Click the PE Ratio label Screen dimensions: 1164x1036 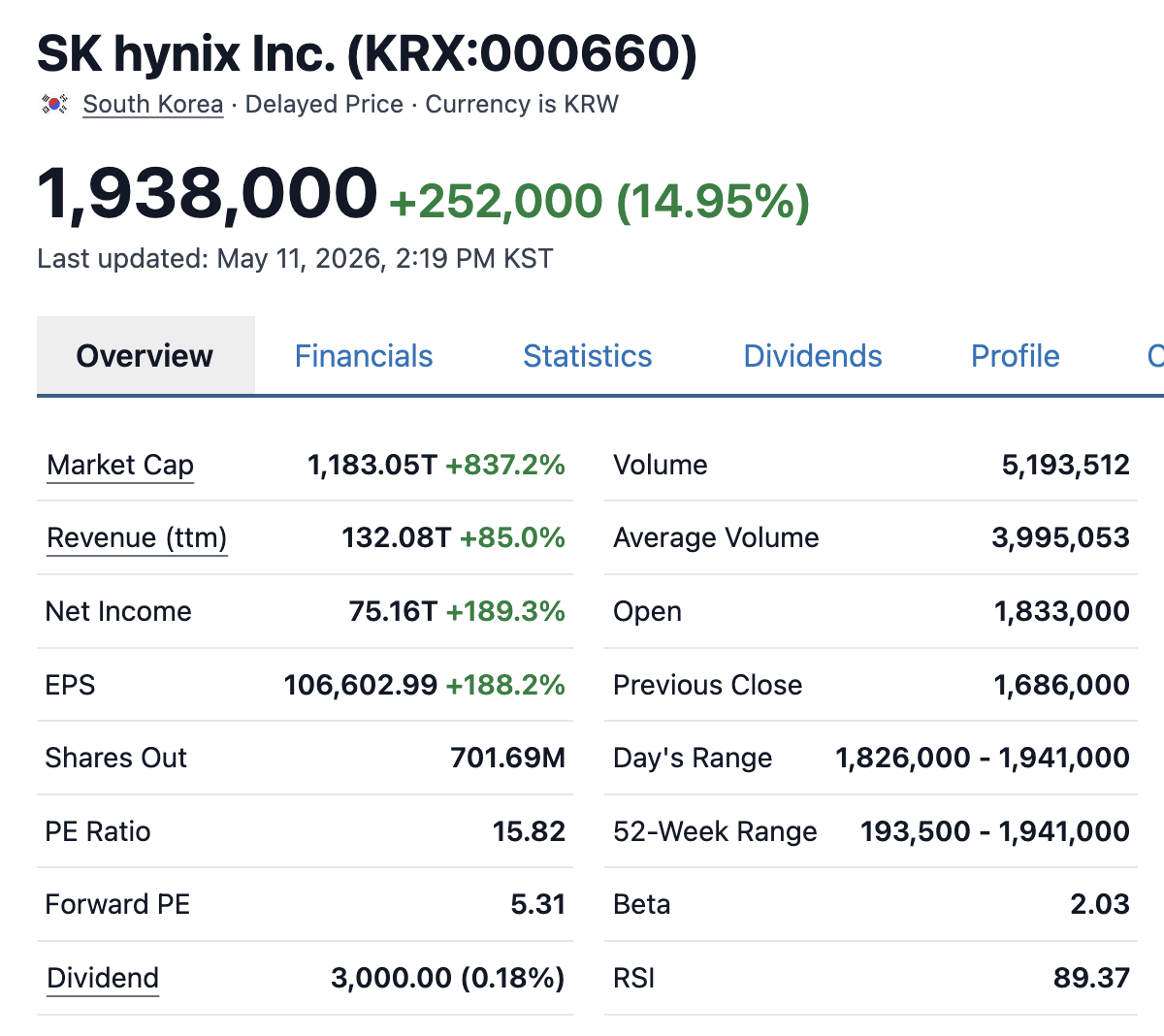tap(98, 831)
